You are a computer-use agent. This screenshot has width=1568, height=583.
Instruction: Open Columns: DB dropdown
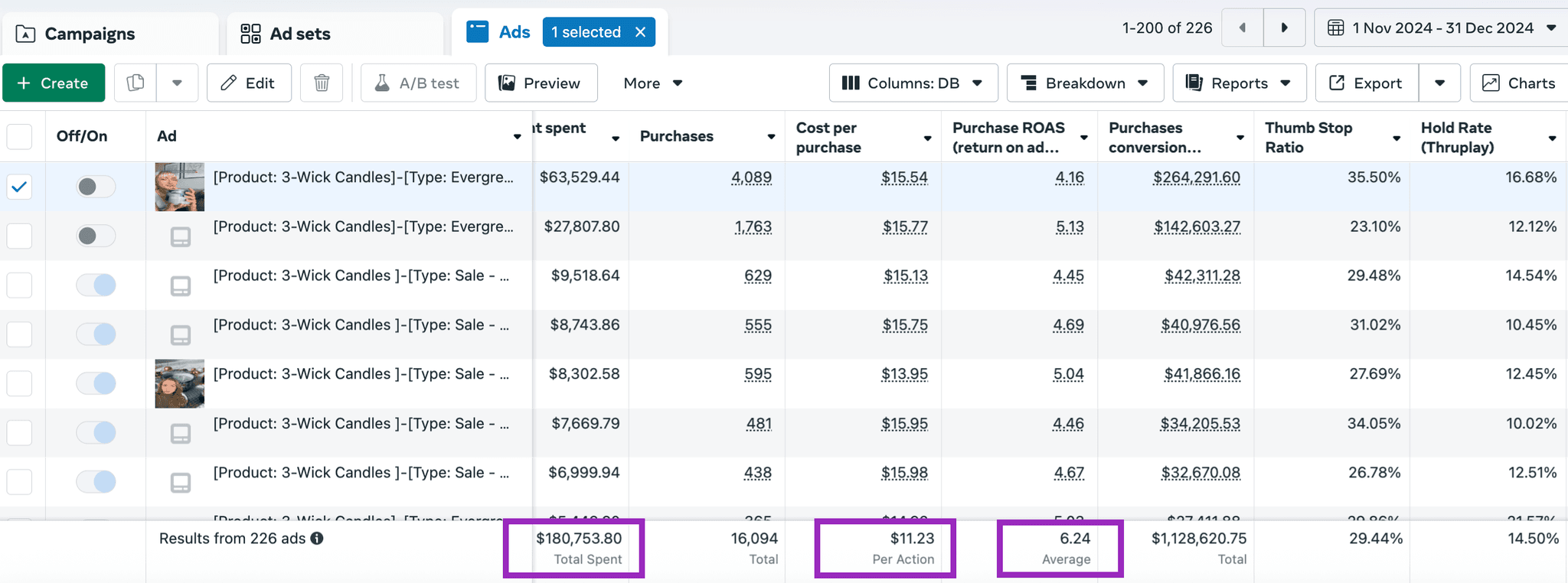coord(913,83)
